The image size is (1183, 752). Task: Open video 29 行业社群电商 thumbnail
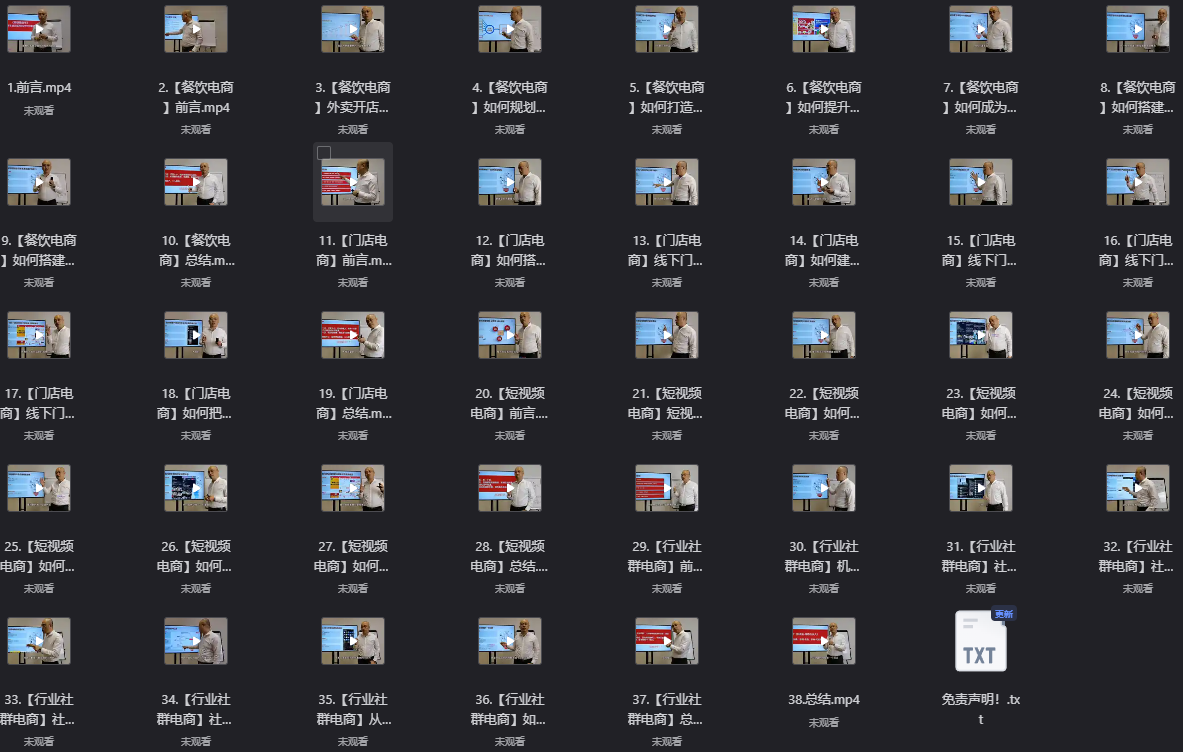pyautogui.click(x=667, y=488)
